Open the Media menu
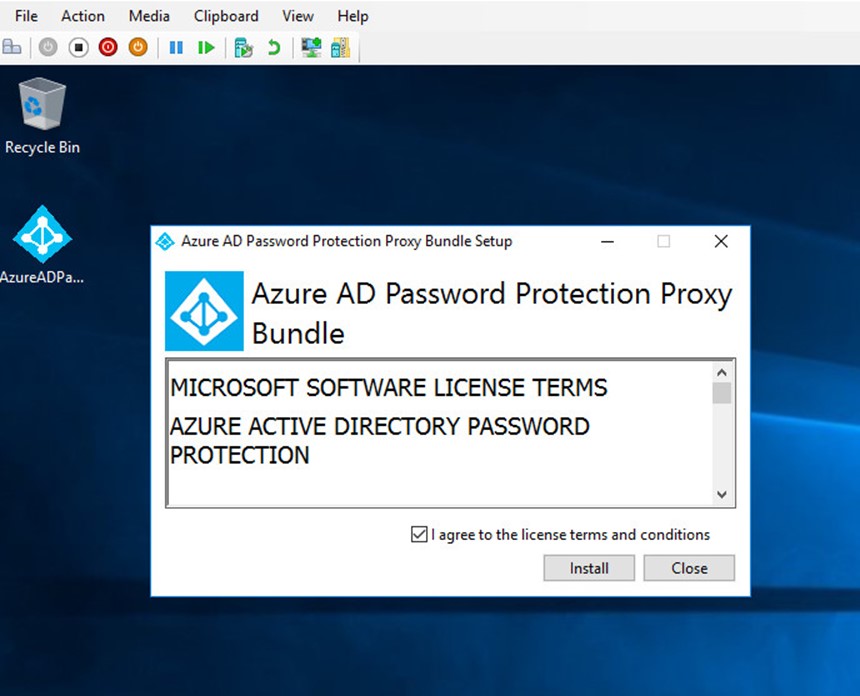860x696 pixels. pos(149,16)
